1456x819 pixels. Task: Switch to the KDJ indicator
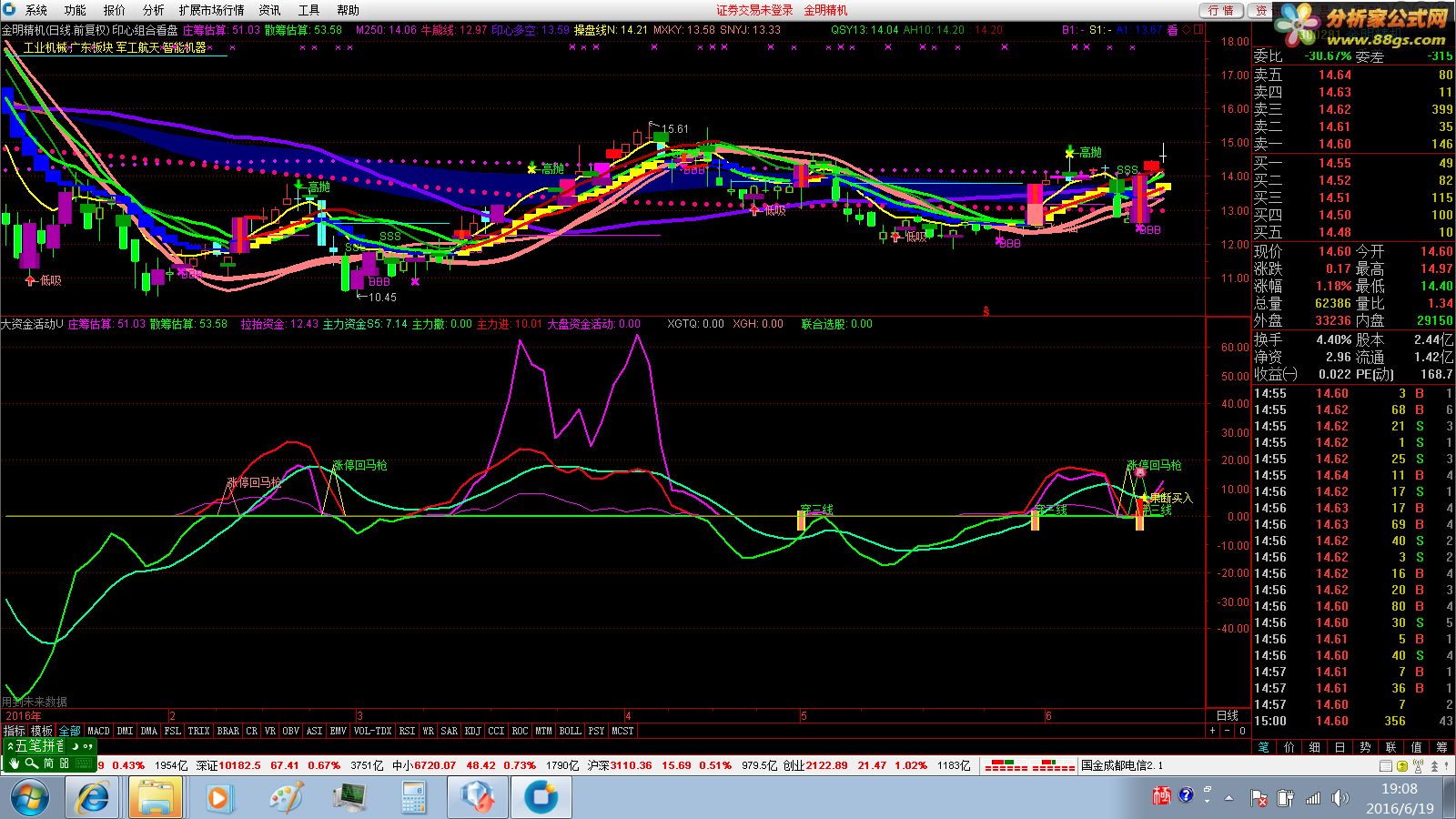pyautogui.click(x=472, y=731)
